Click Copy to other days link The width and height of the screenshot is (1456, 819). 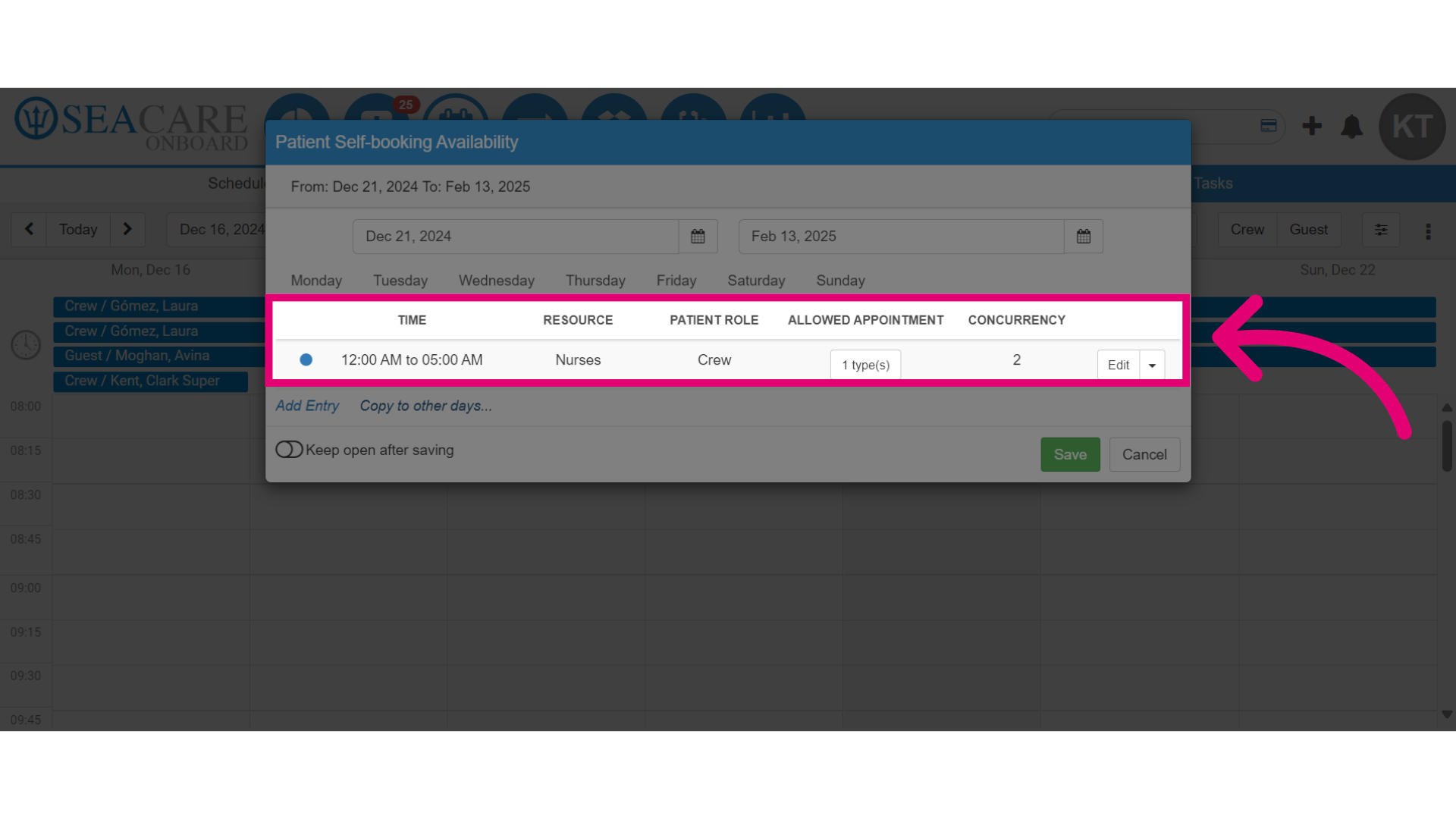point(425,406)
